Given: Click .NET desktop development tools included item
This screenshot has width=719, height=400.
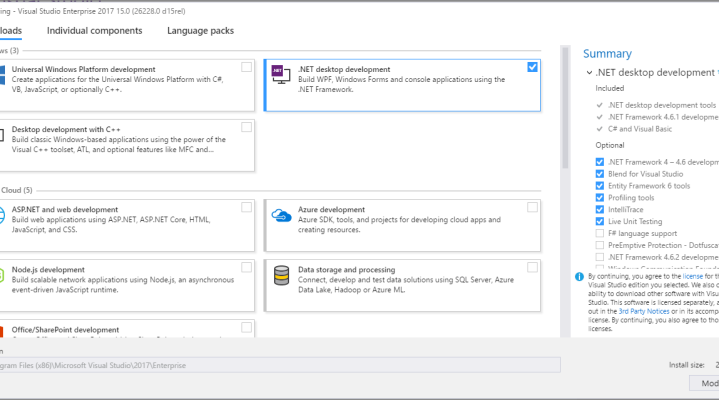Looking at the screenshot, I should point(662,105).
